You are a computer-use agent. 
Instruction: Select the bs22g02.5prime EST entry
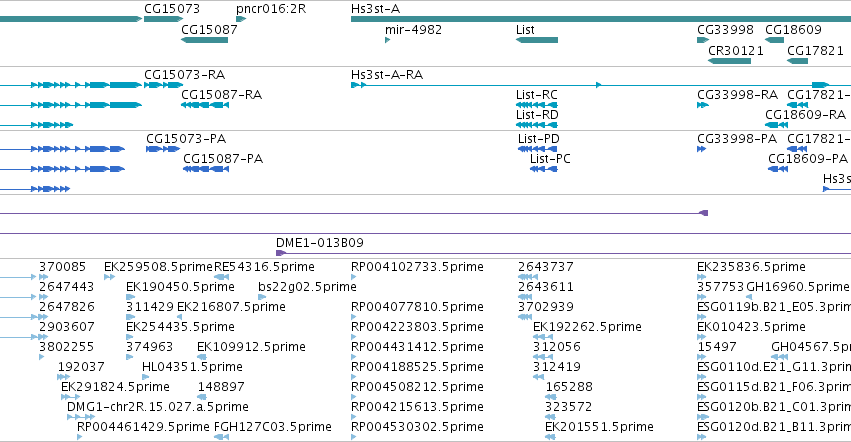click(x=307, y=287)
